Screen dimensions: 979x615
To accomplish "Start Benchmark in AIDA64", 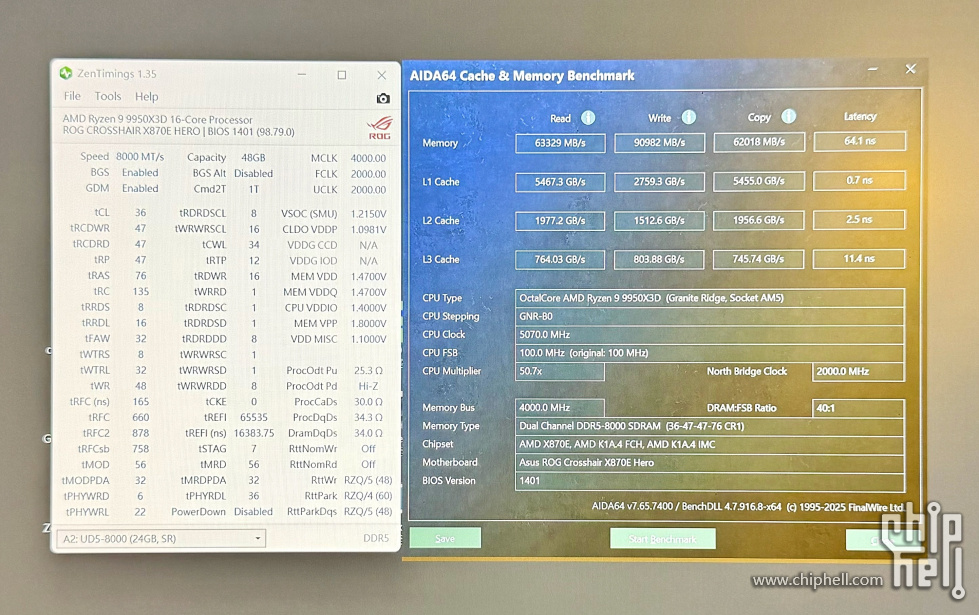I will click(662, 539).
